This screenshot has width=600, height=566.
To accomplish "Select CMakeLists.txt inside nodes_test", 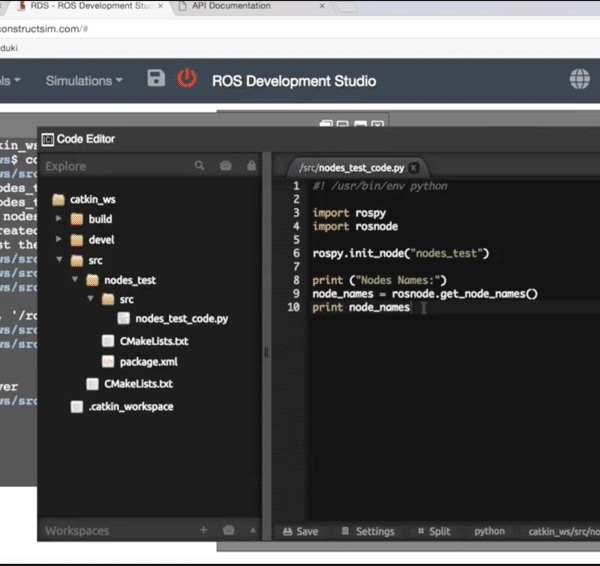I will (154, 341).
